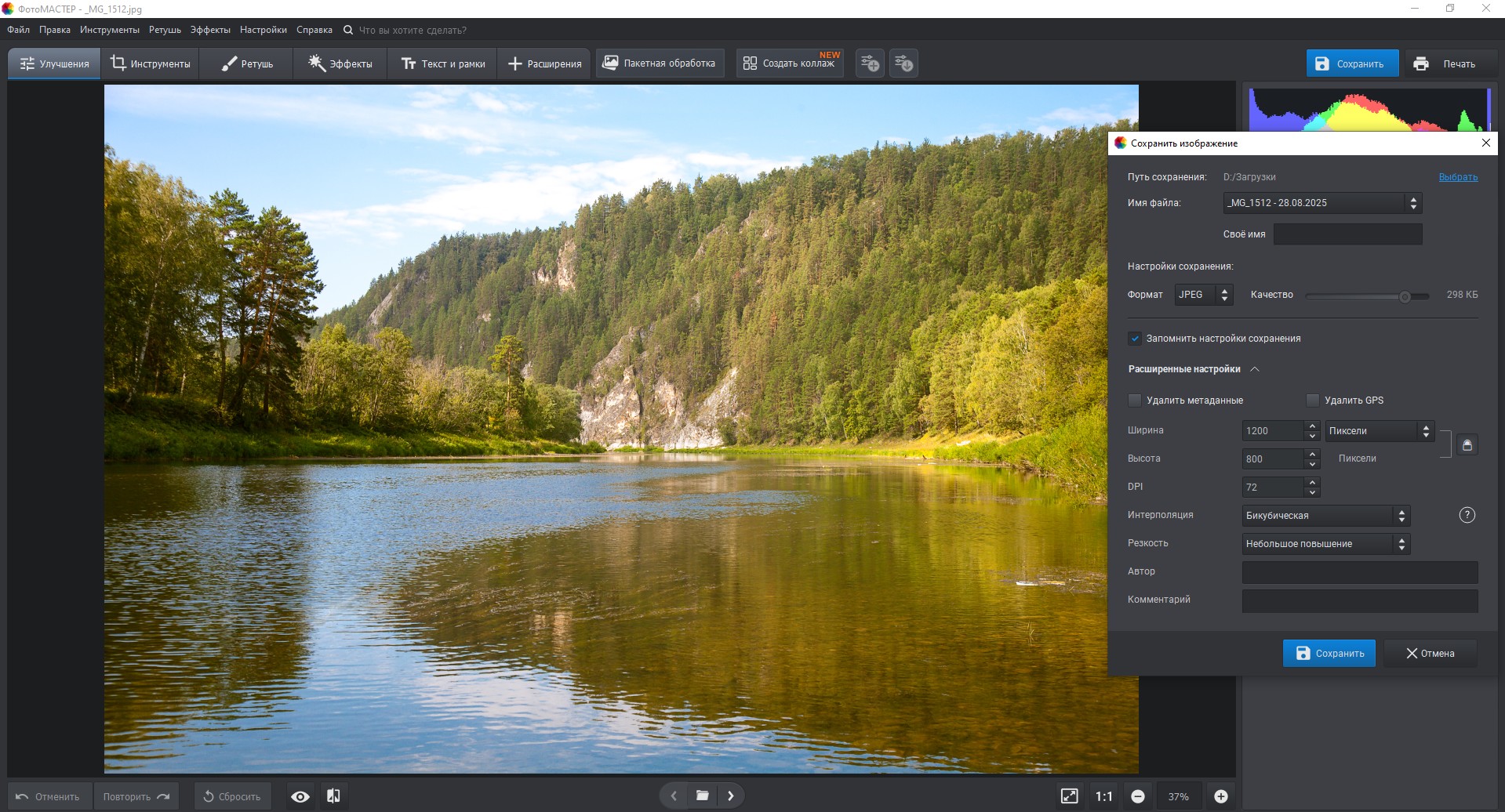Uncheck Запомнить настройки сохранения checkbox
The width and height of the screenshot is (1505, 812).
point(1135,339)
